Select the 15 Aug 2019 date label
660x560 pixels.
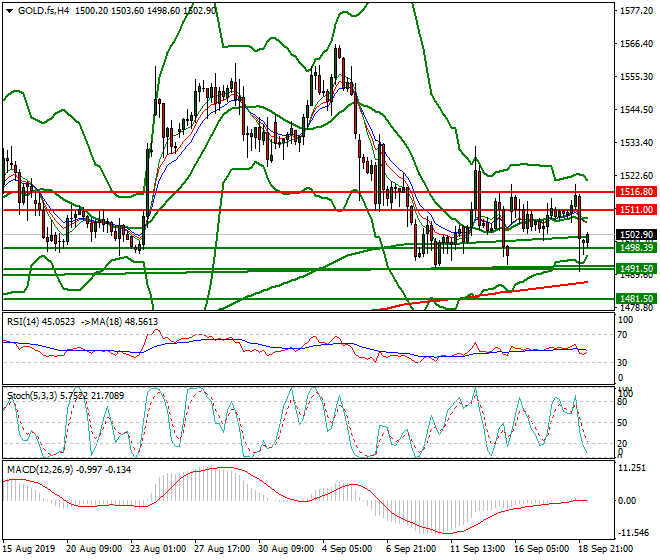pos(29,549)
